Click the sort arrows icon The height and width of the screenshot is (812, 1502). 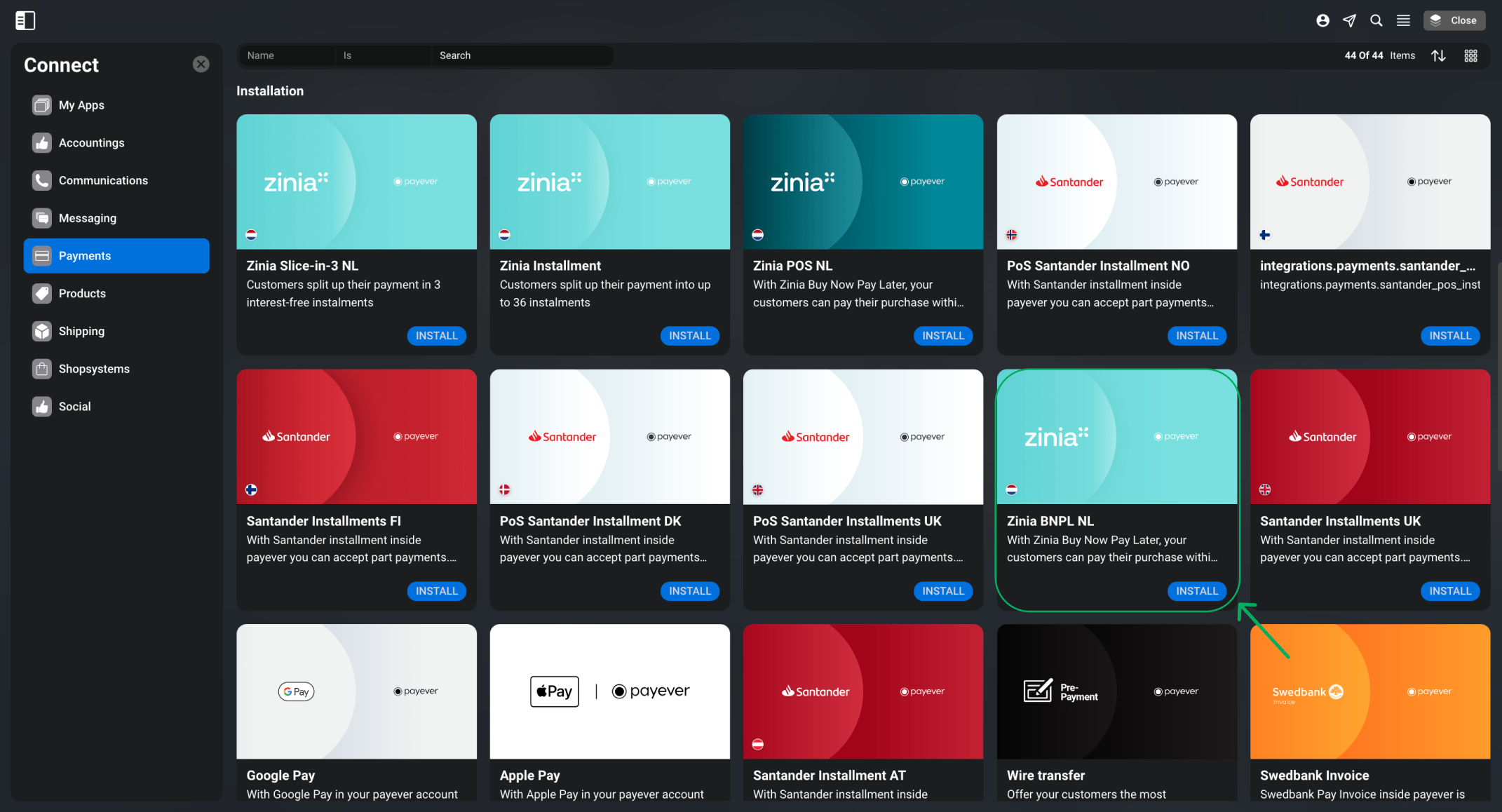click(x=1439, y=55)
